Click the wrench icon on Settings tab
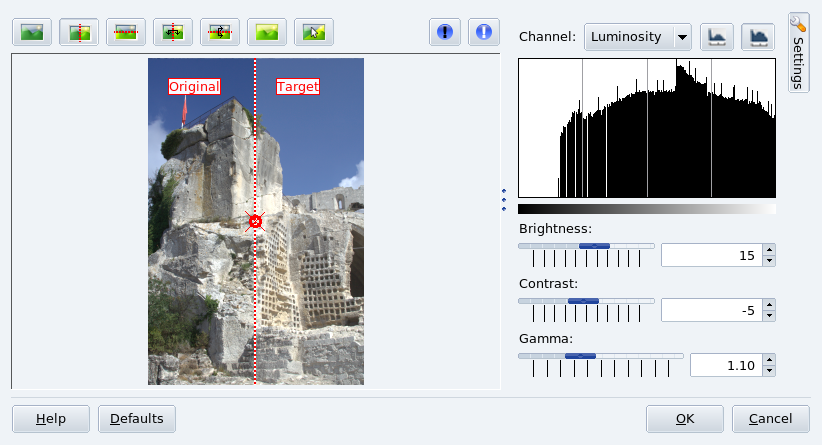822x445 pixels. click(798, 24)
